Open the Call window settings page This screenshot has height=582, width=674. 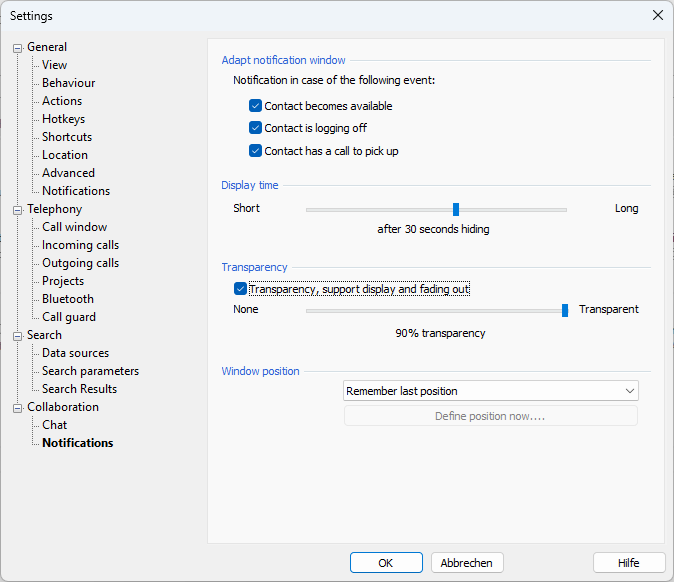(x=74, y=227)
